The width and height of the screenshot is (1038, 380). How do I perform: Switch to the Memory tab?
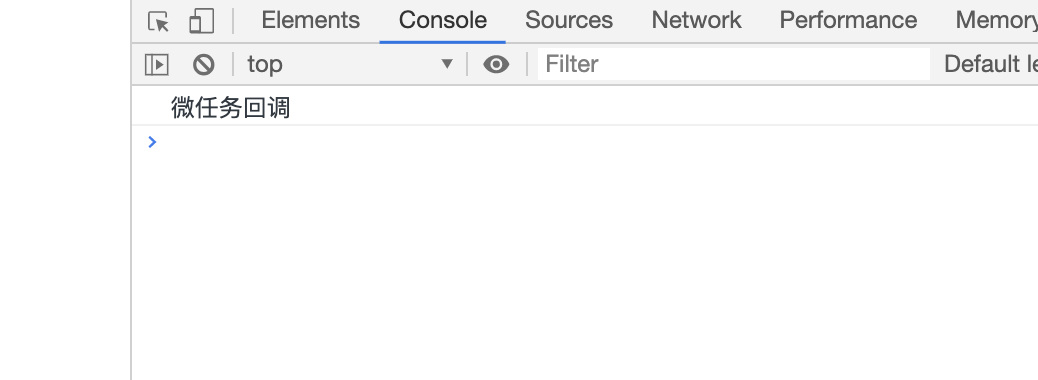(x=996, y=20)
